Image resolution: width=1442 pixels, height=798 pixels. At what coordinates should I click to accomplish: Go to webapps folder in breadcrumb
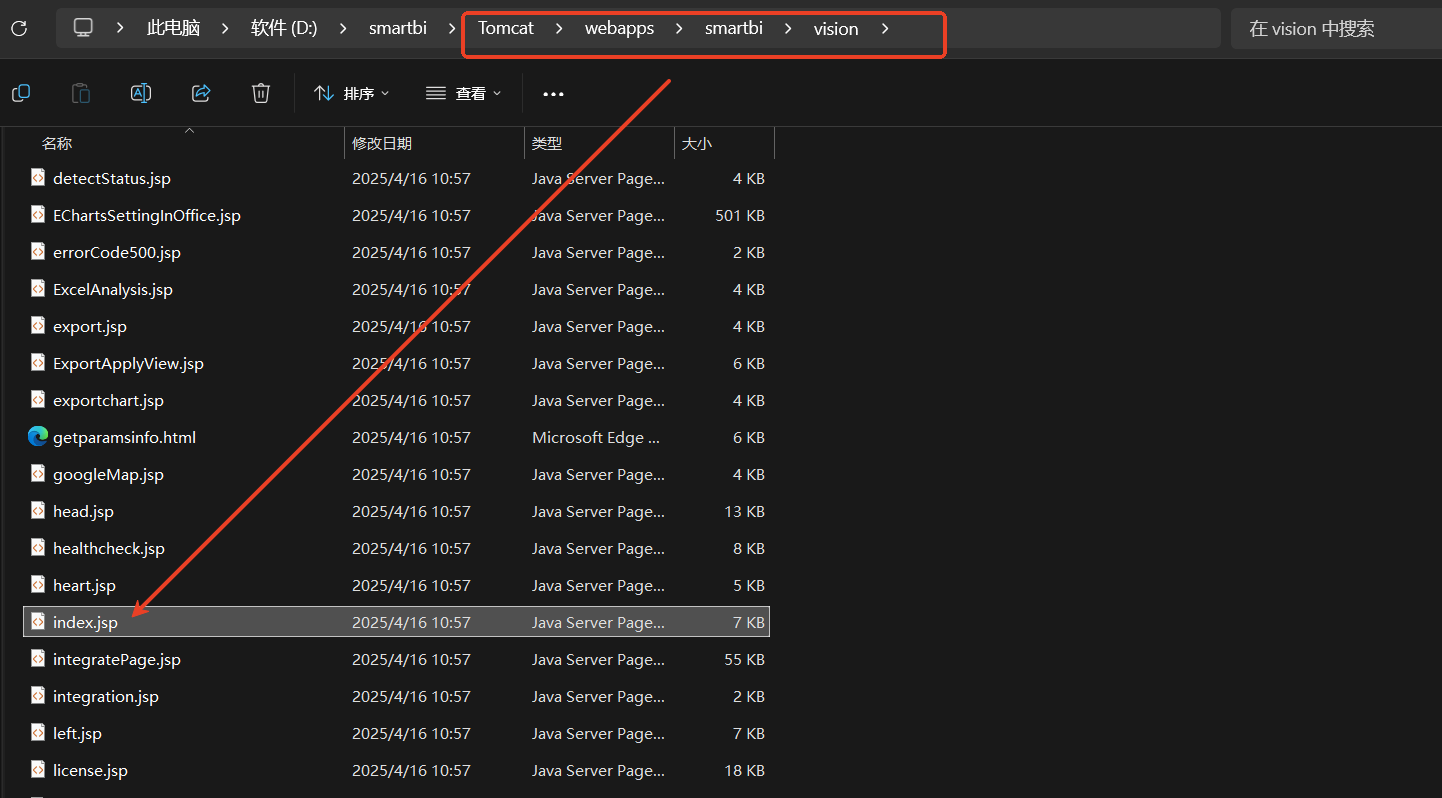point(619,28)
